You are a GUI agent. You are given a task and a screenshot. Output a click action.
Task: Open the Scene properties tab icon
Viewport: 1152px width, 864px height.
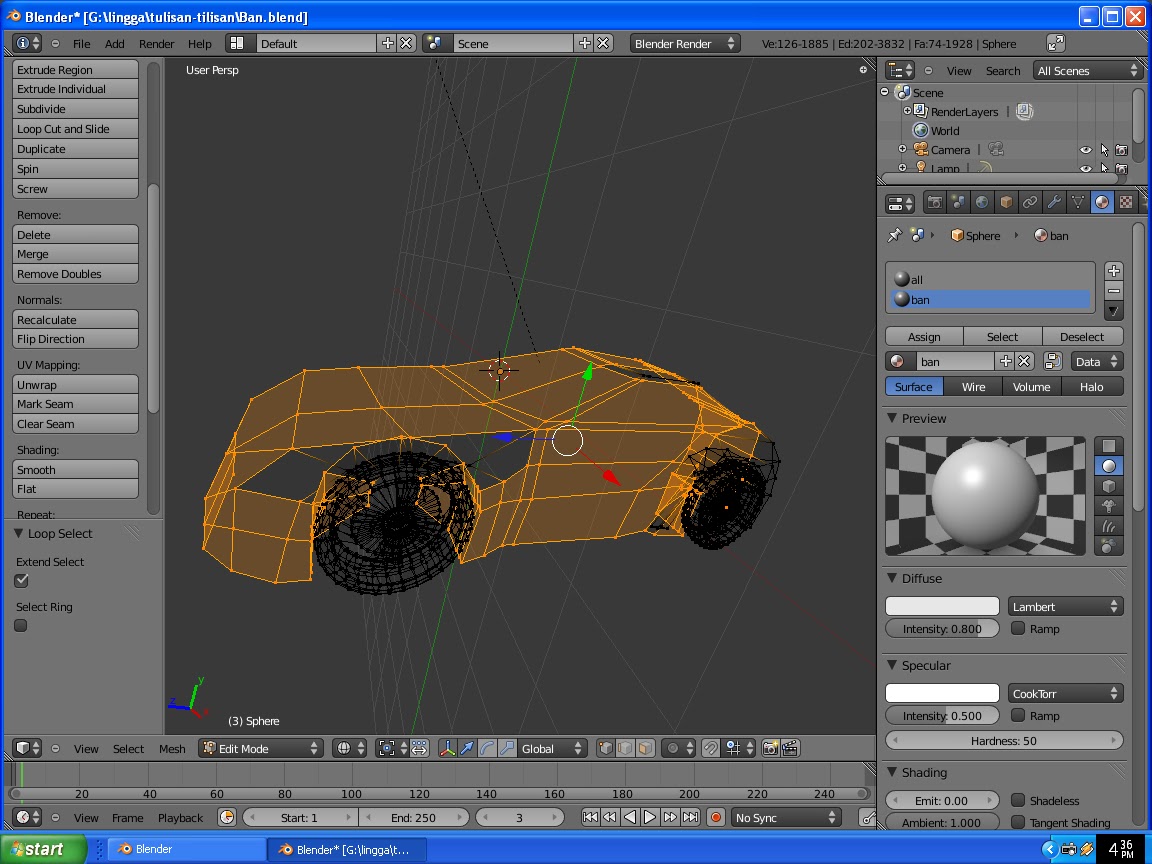pos(958,203)
